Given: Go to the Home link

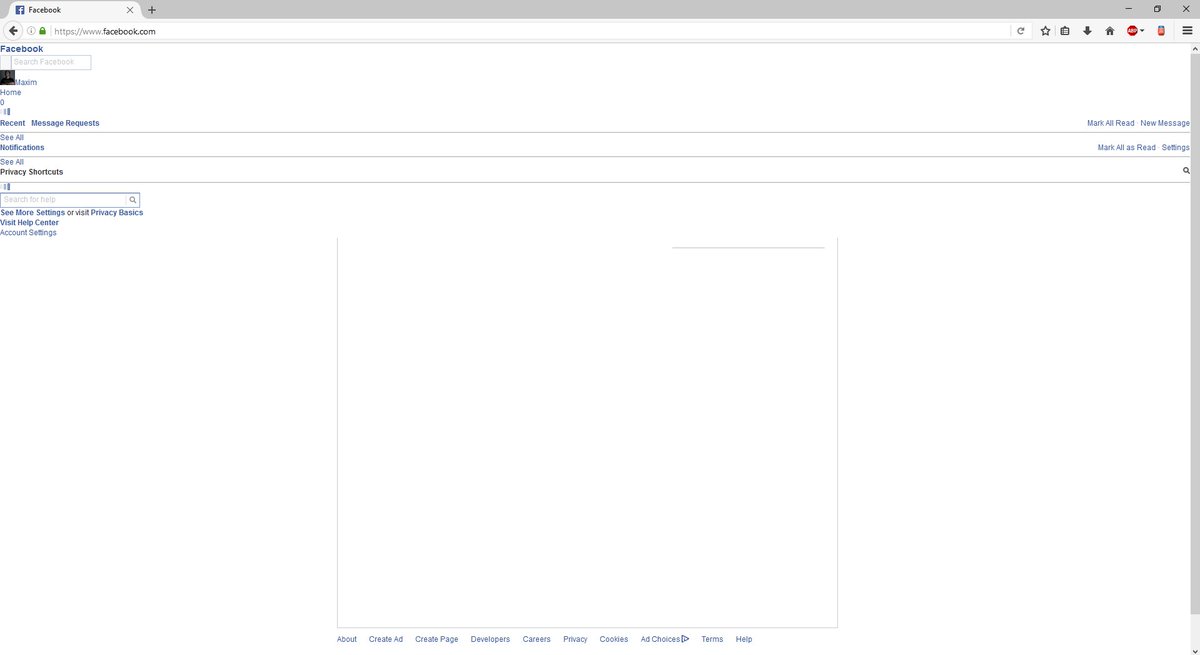Looking at the screenshot, I should point(10,92).
